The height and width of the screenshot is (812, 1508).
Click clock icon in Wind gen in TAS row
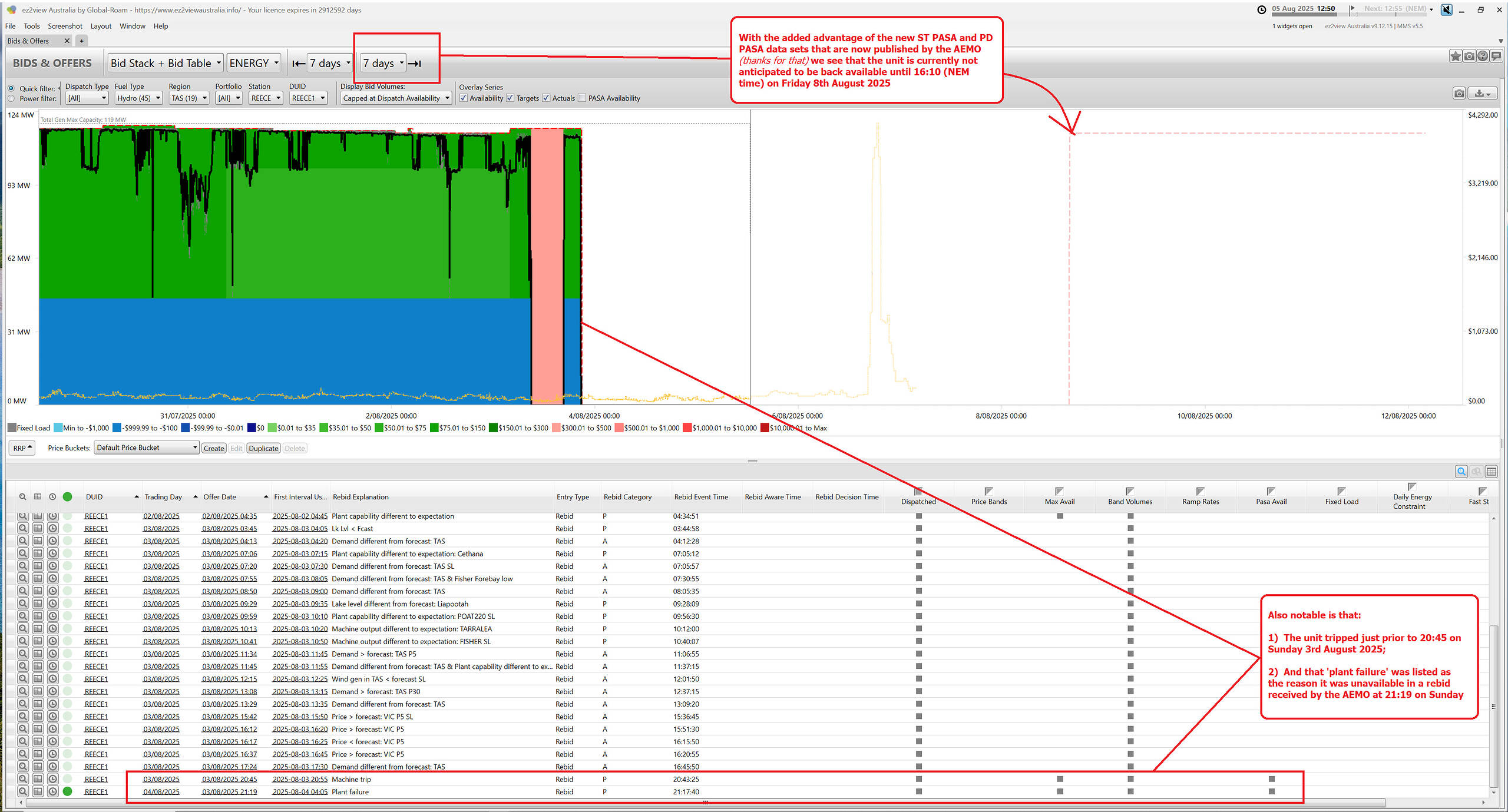tap(53, 679)
